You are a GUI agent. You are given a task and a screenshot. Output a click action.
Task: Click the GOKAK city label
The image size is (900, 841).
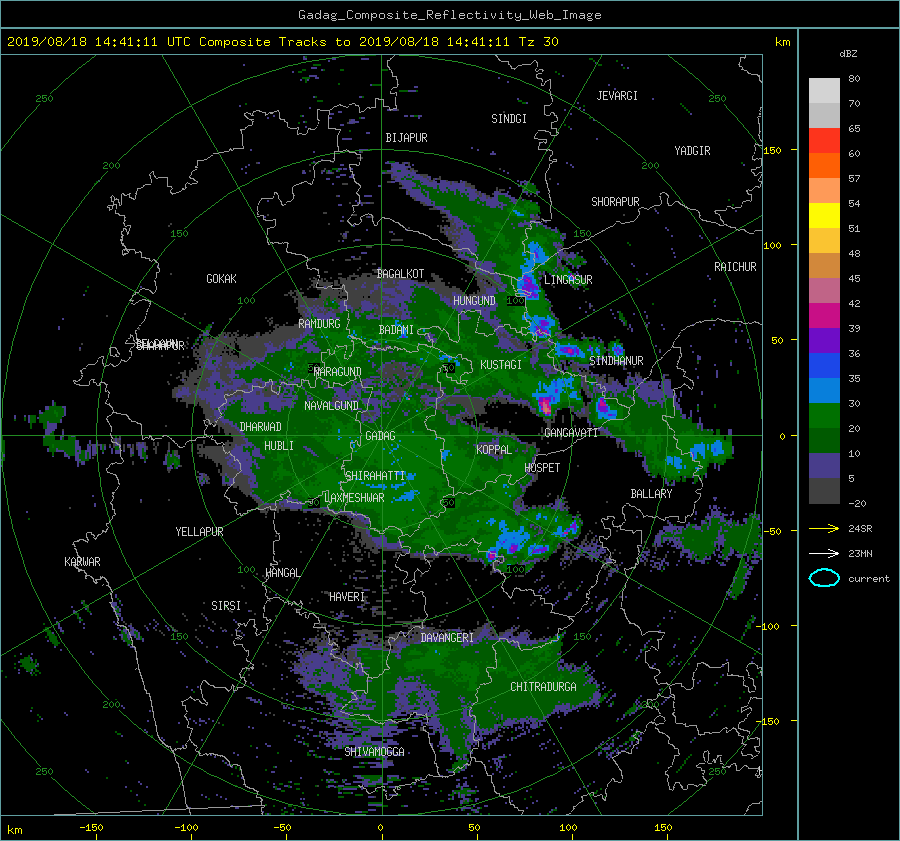point(222,279)
